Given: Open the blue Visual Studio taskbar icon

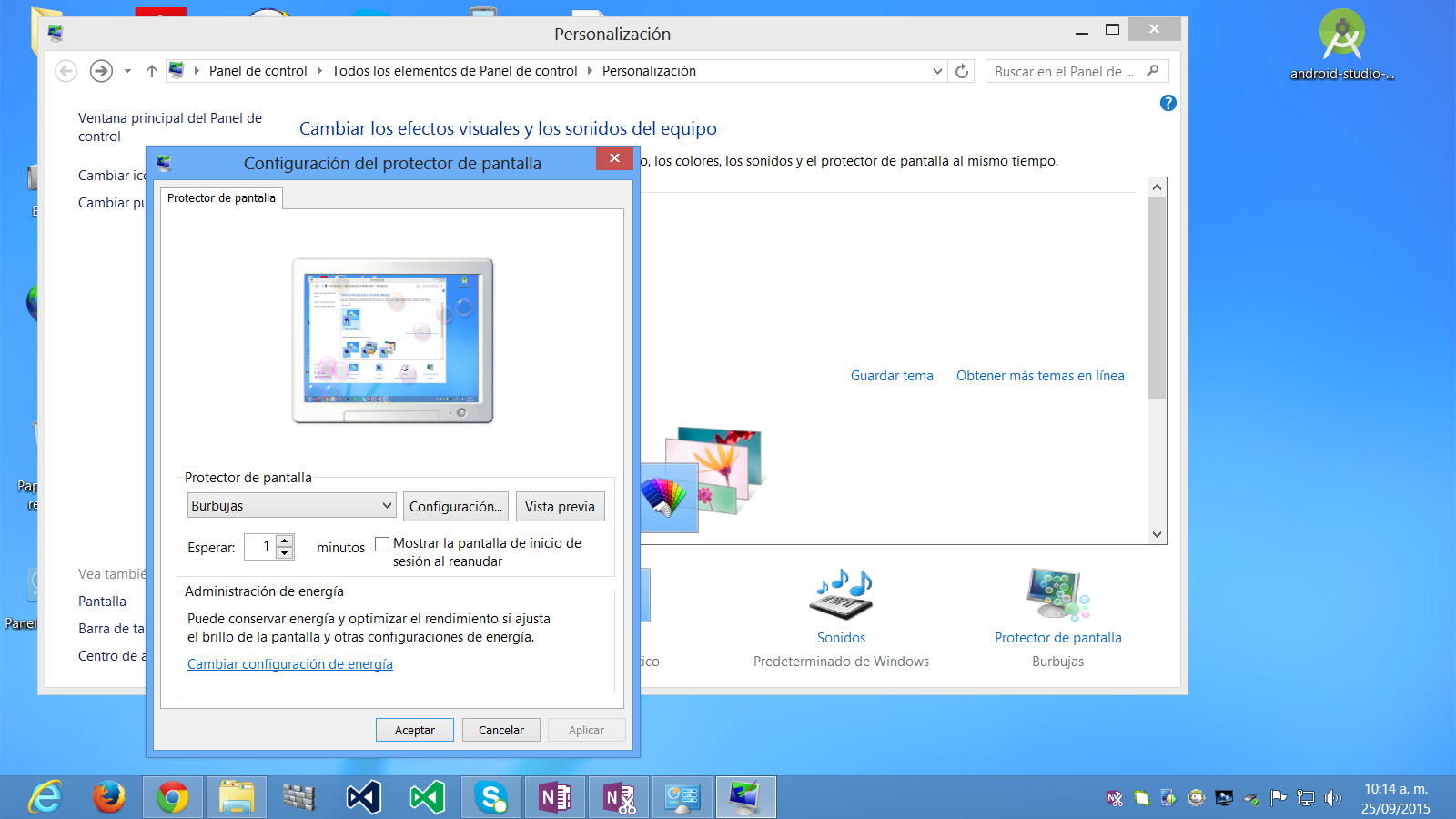Looking at the screenshot, I should (x=364, y=798).
